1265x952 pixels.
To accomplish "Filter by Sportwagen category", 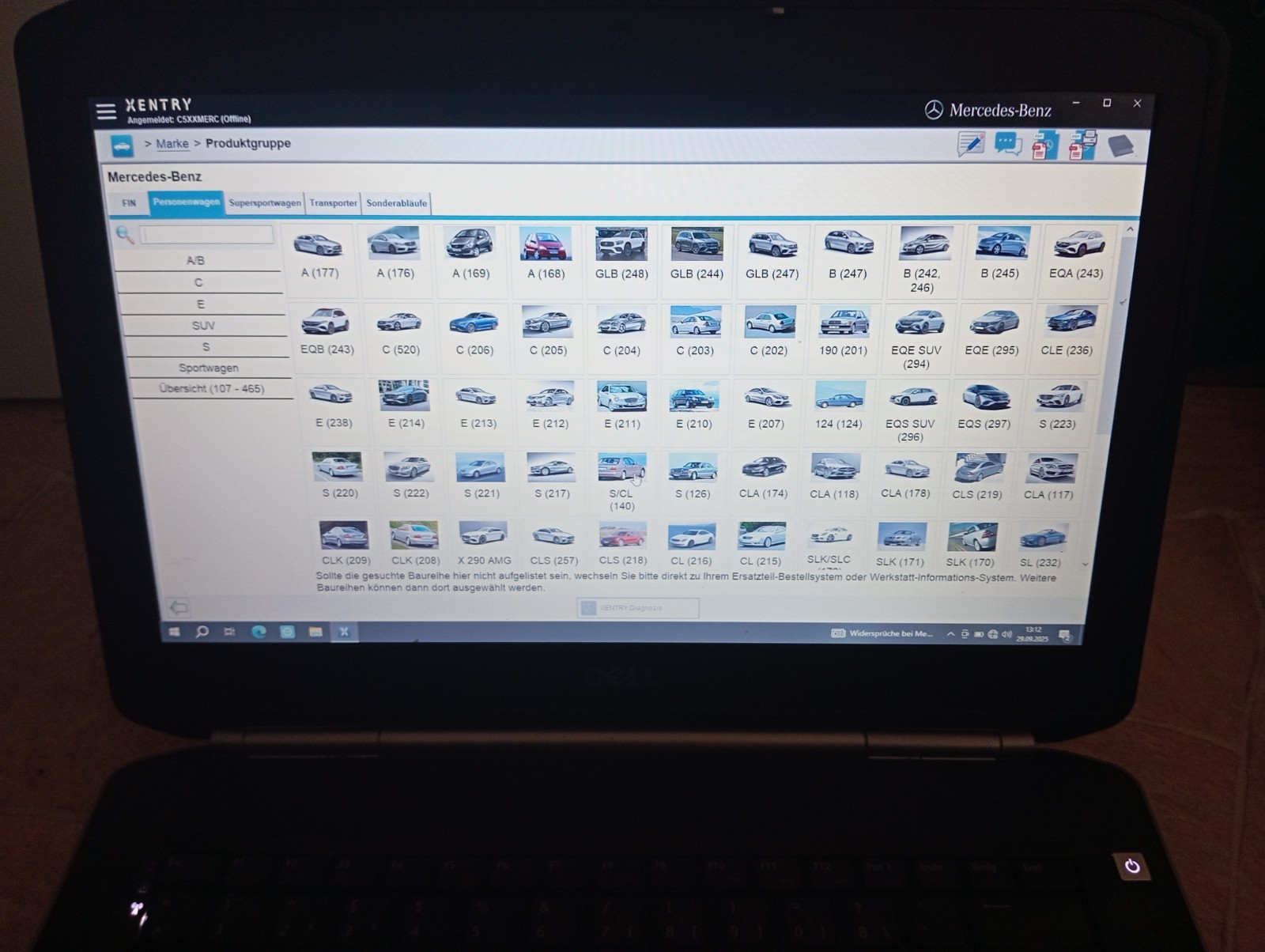I will (209, 368).
